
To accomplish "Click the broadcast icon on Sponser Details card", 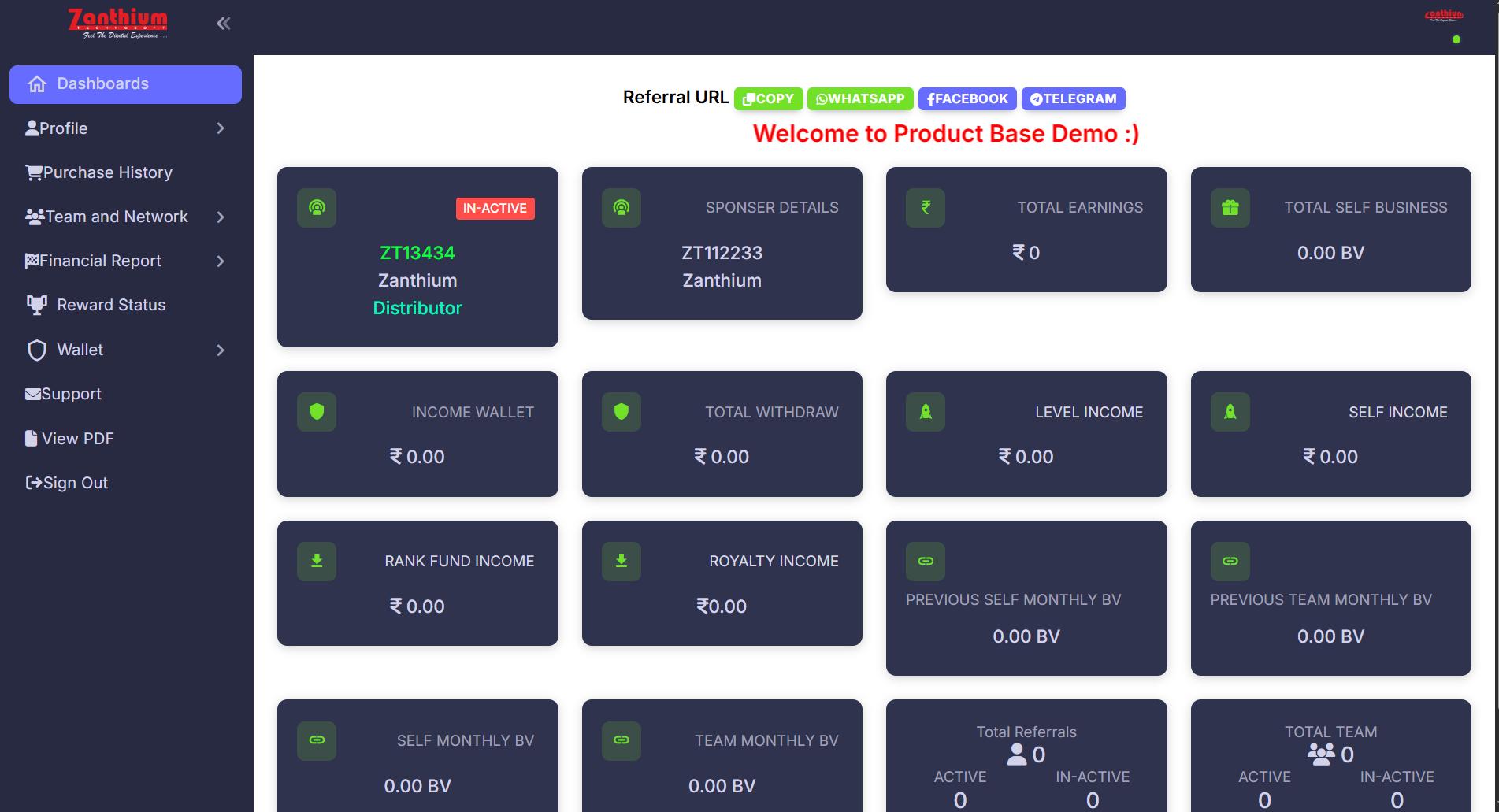I will pos(621,208).
